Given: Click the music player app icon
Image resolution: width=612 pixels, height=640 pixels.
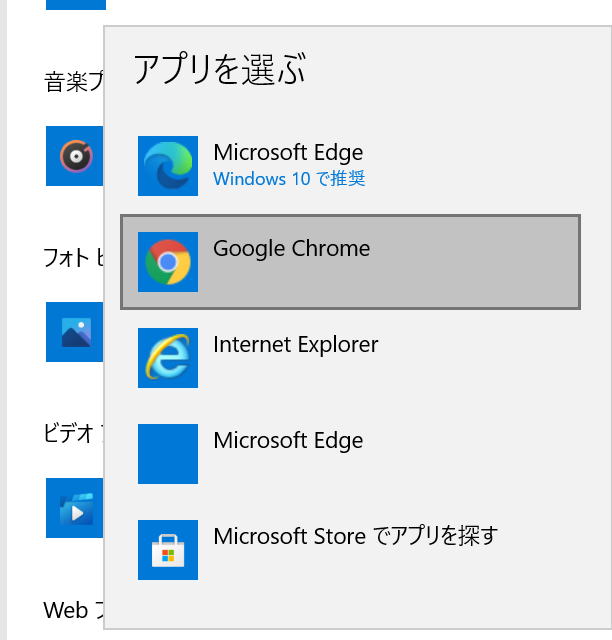Looking at the screenshot, I should pos(74,156).
